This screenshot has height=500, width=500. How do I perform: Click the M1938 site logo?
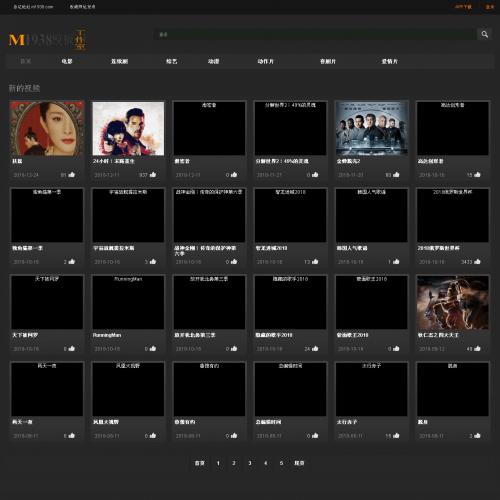47,40
